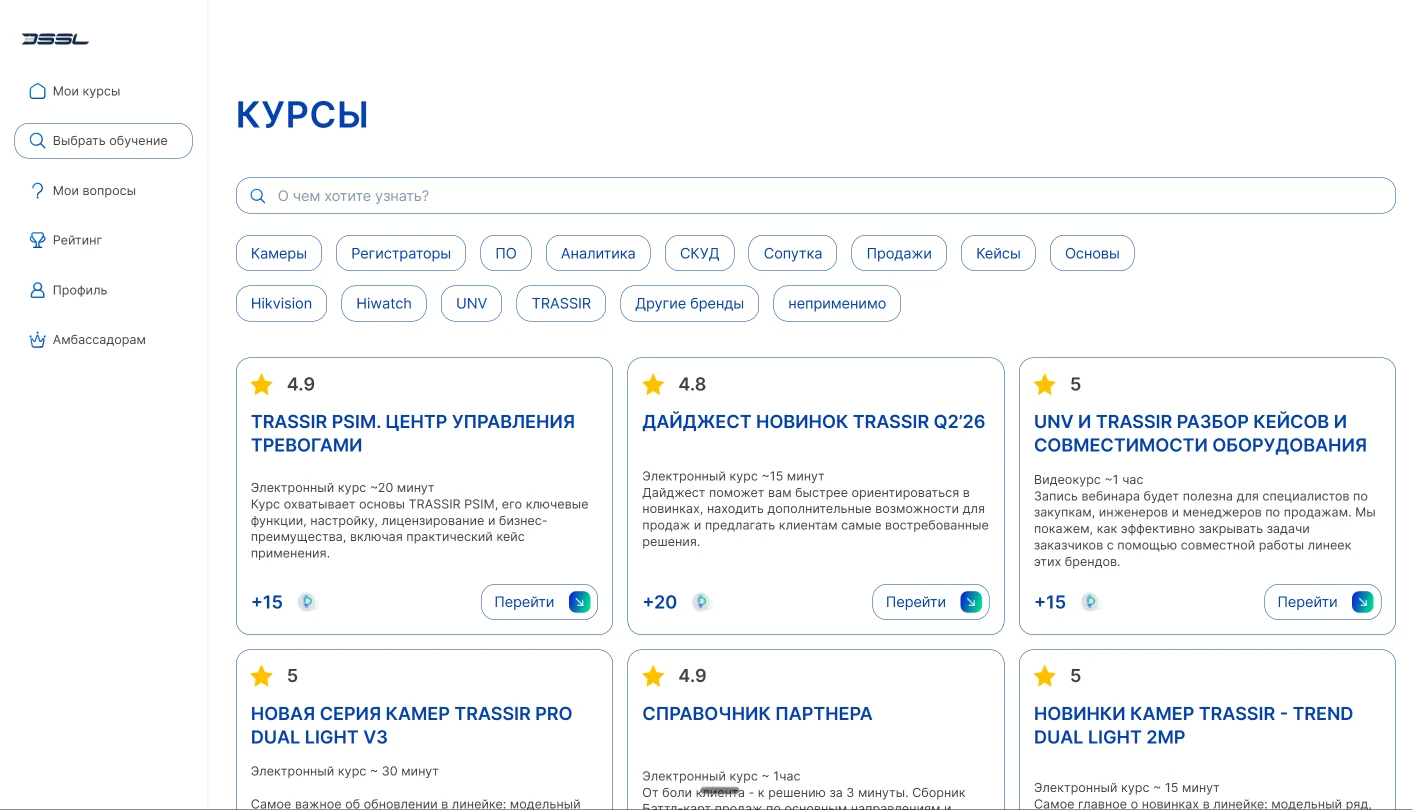Click the star icon on Дайджест новинок card
The height and width of the screenshot is (810, 1413).
(653, 384)
